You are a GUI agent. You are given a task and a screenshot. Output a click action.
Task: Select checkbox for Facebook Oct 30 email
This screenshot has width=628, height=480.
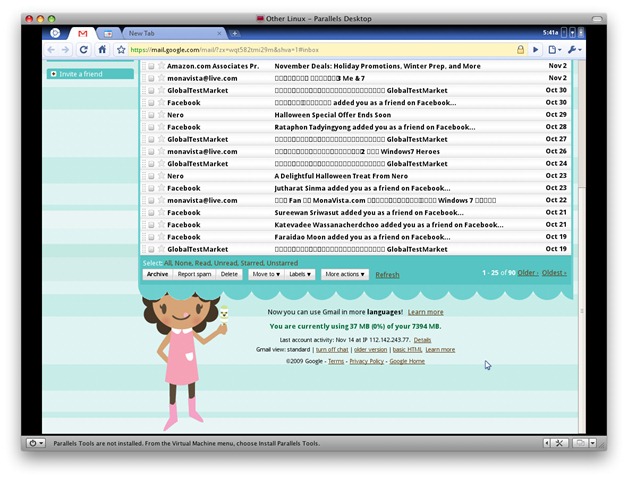tap(151, 103)
